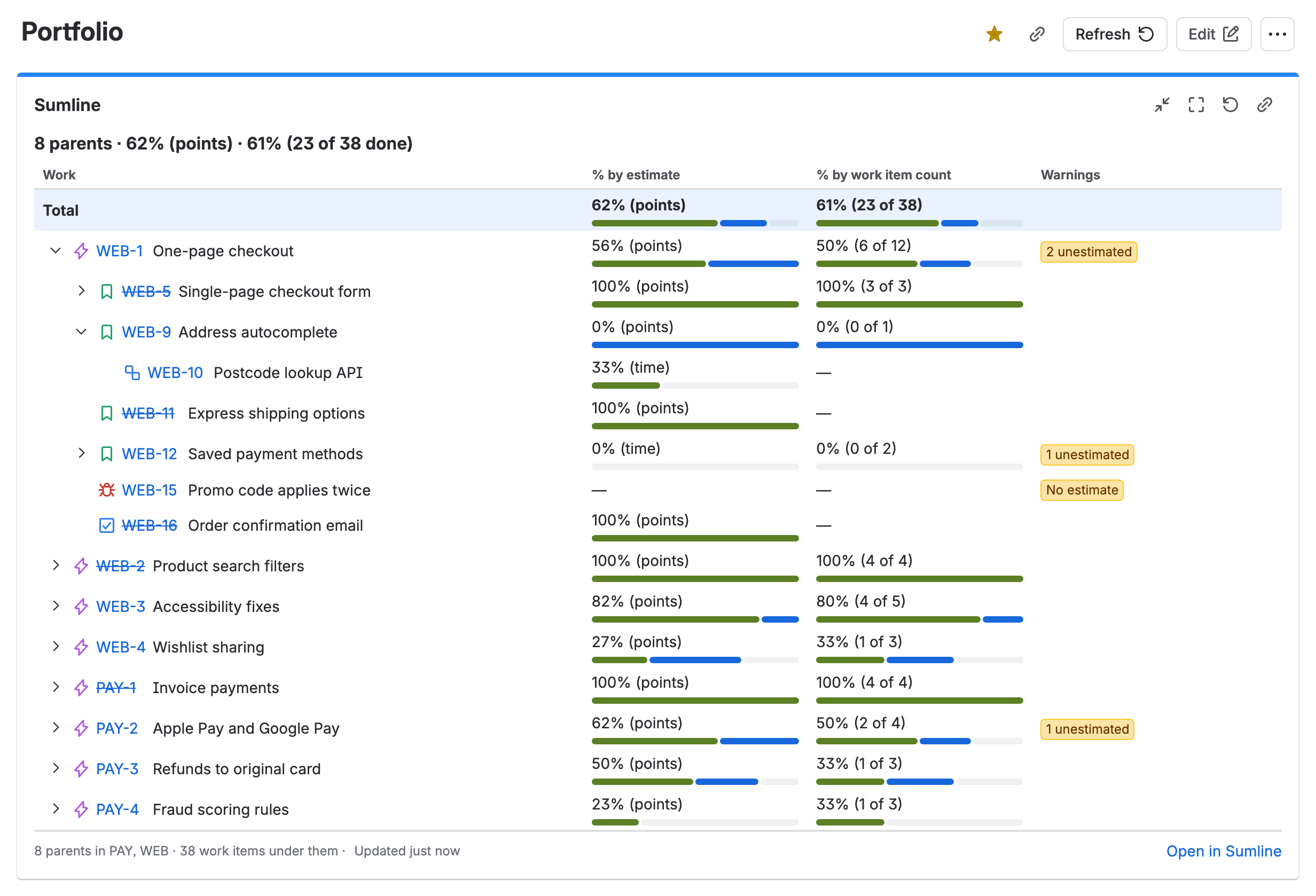Click the 'No estimate' warning badge
Image resolution: width=1316 pixels, height=896 pixels.
[1082, 490]
